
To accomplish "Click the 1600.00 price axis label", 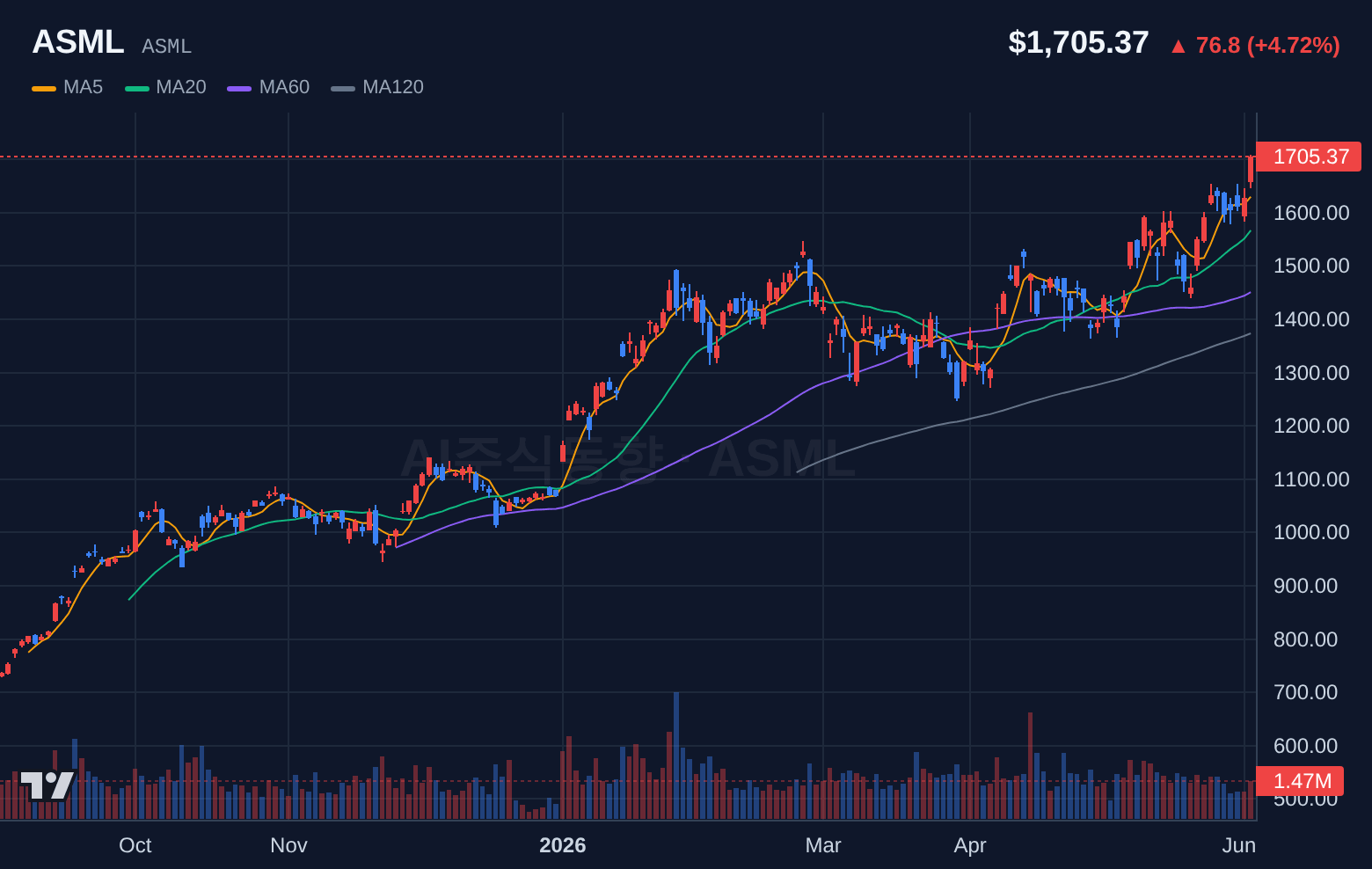I will [1311, 213].
